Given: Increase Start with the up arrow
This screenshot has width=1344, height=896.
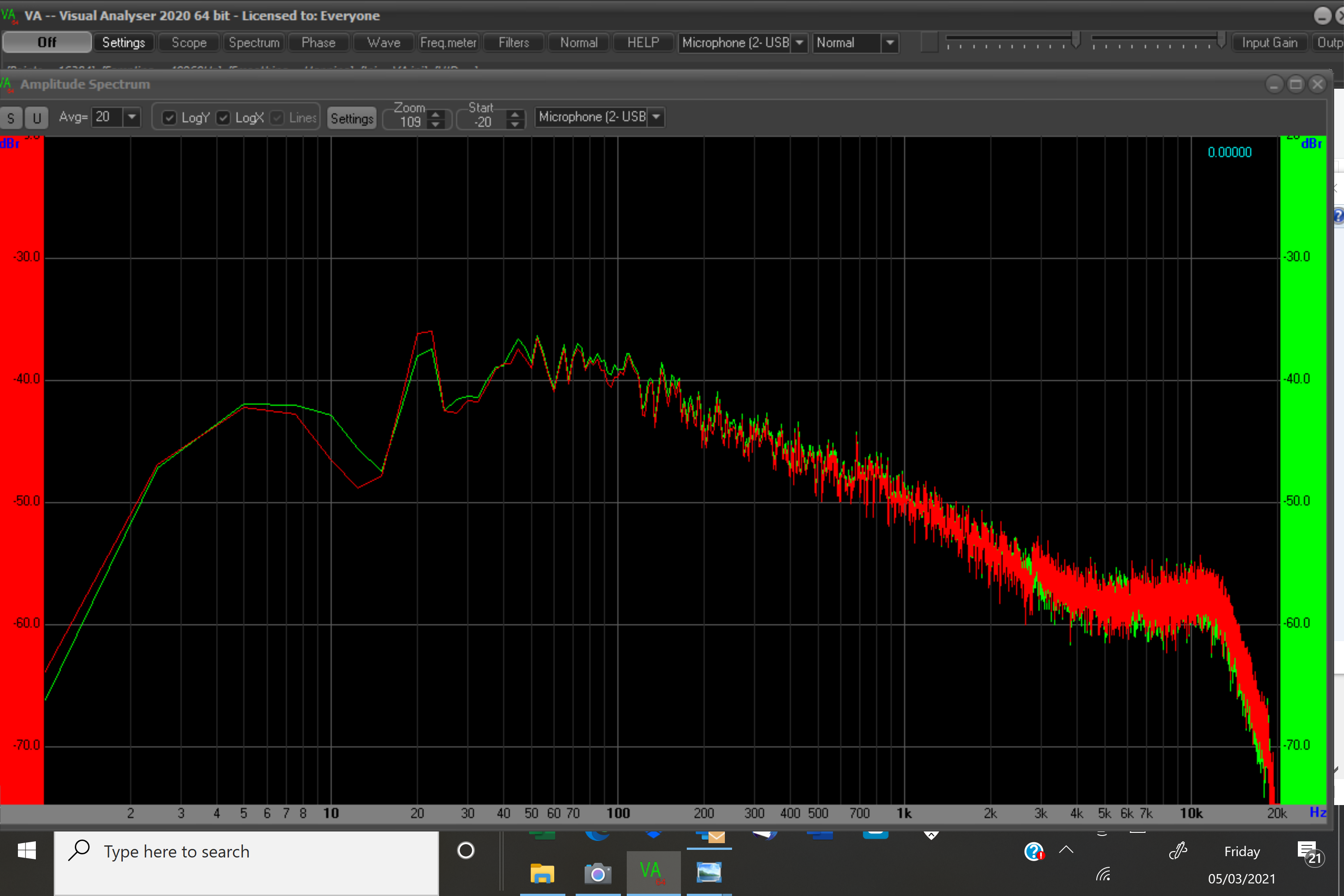Looking at the screenshot, I should tap(515, 114).
